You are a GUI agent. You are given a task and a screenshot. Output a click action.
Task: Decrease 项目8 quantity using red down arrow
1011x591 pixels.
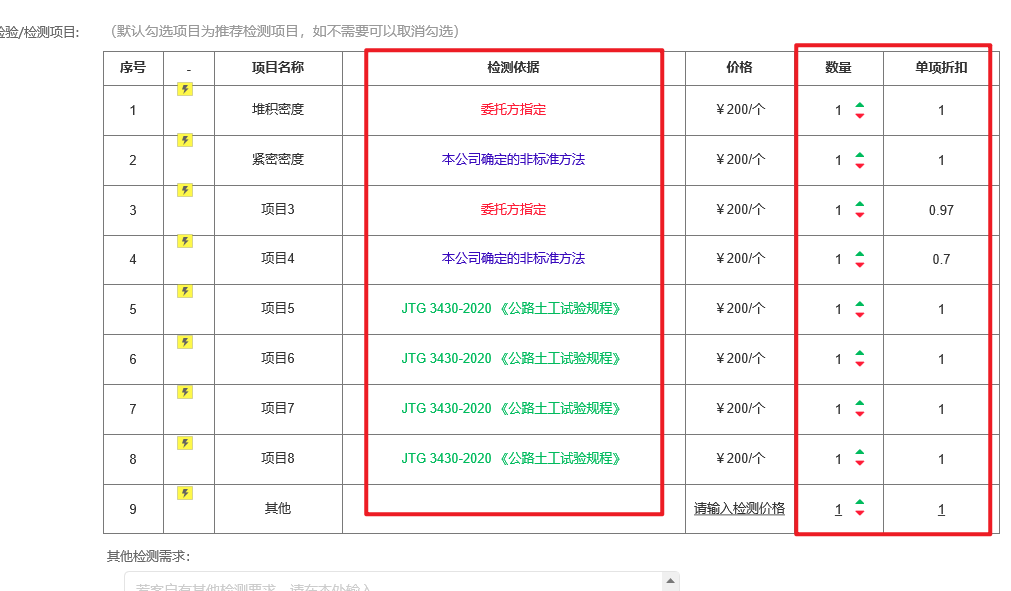click(x=859, y=463)
